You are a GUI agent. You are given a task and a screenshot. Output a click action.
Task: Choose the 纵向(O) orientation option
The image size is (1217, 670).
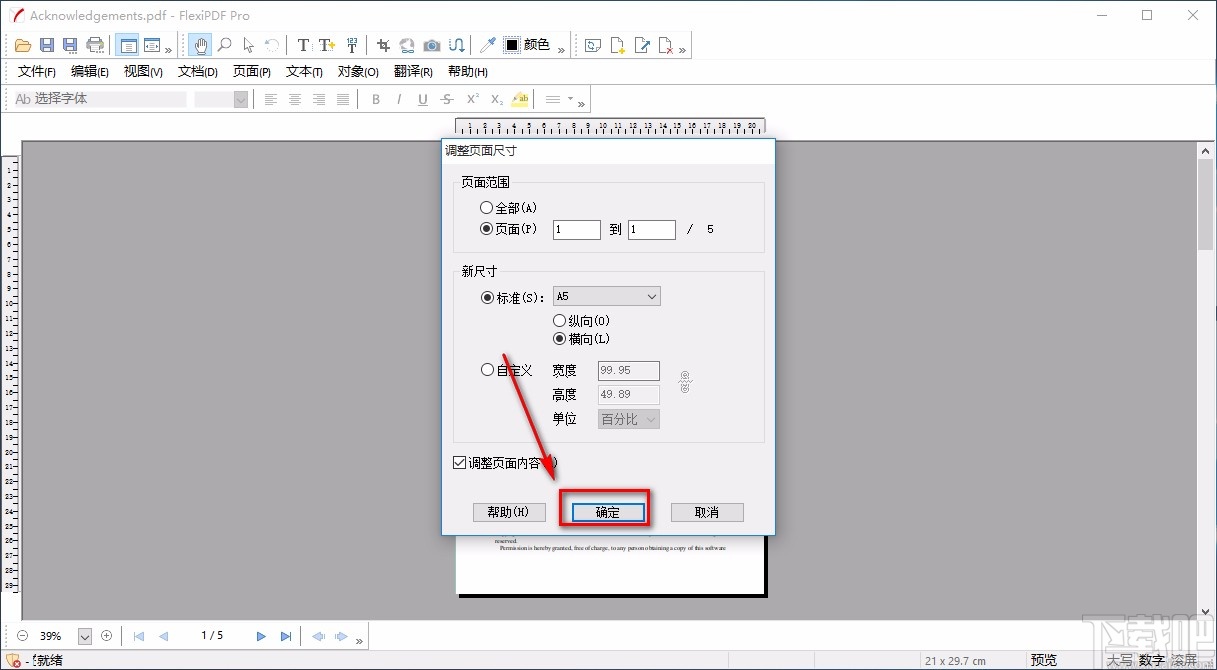tap(560, 320)
